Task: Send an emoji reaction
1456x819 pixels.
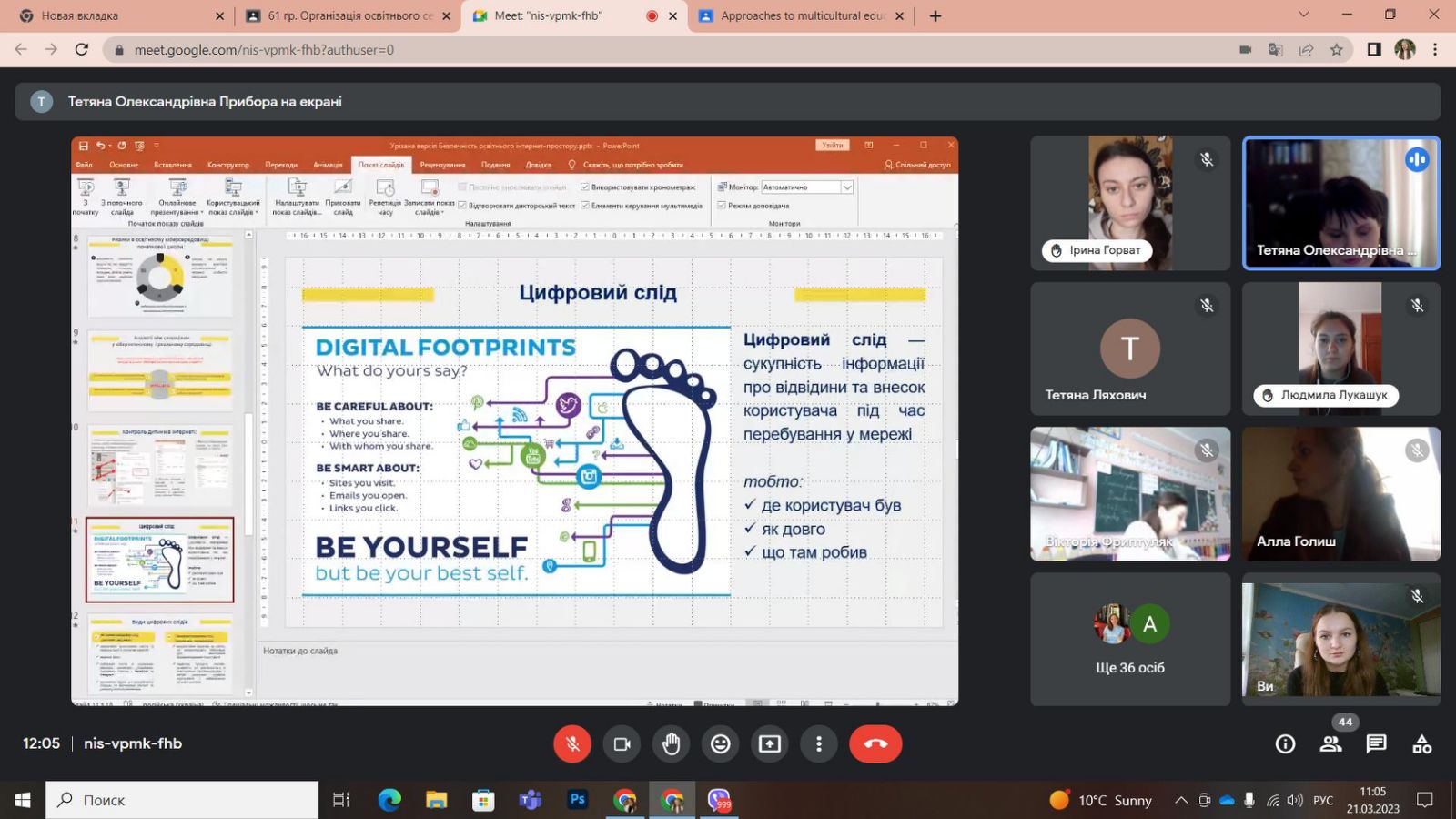Action: (720, 744)
